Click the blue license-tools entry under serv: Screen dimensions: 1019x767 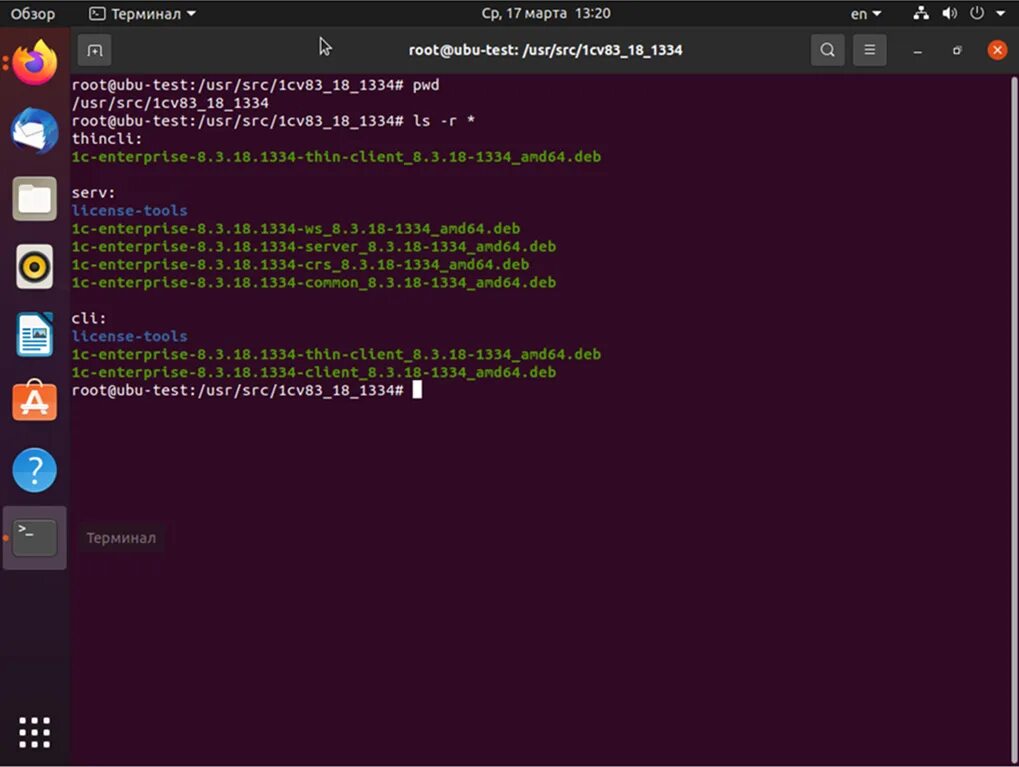pyautogui.click(x=129, y=210)
